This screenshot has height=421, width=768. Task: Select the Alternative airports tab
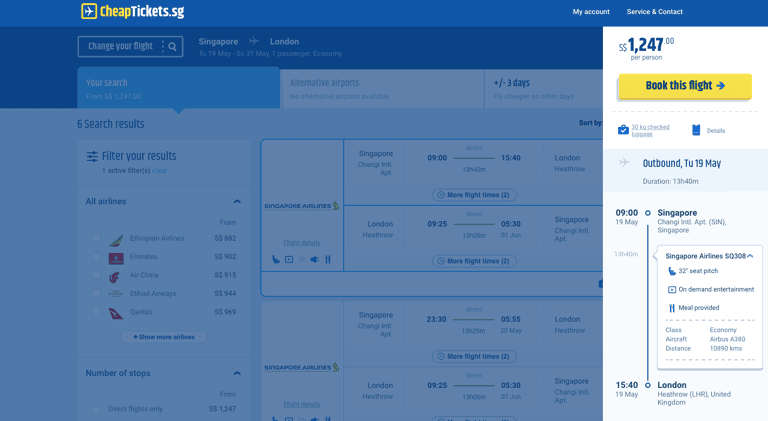[382, 89]
